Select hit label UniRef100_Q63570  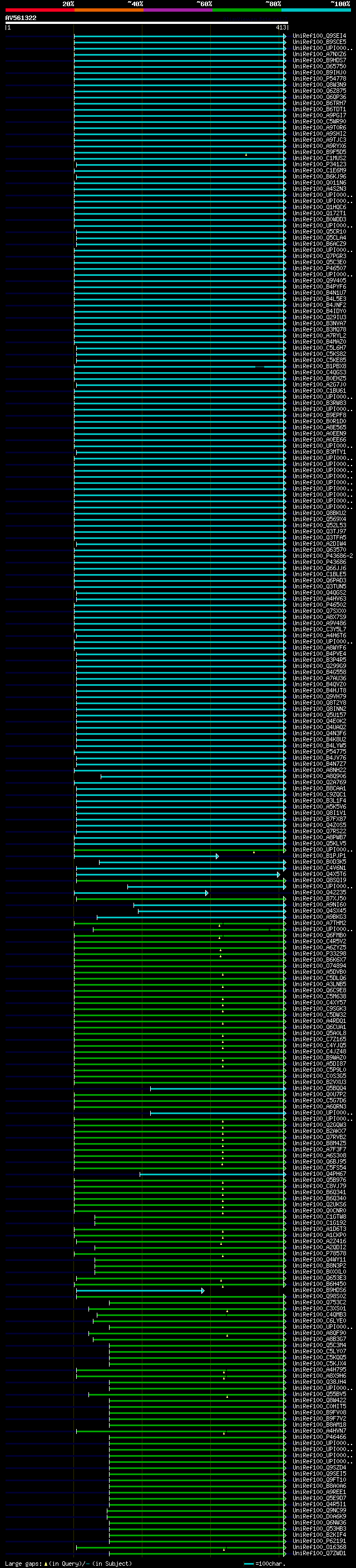coord(319,550)
